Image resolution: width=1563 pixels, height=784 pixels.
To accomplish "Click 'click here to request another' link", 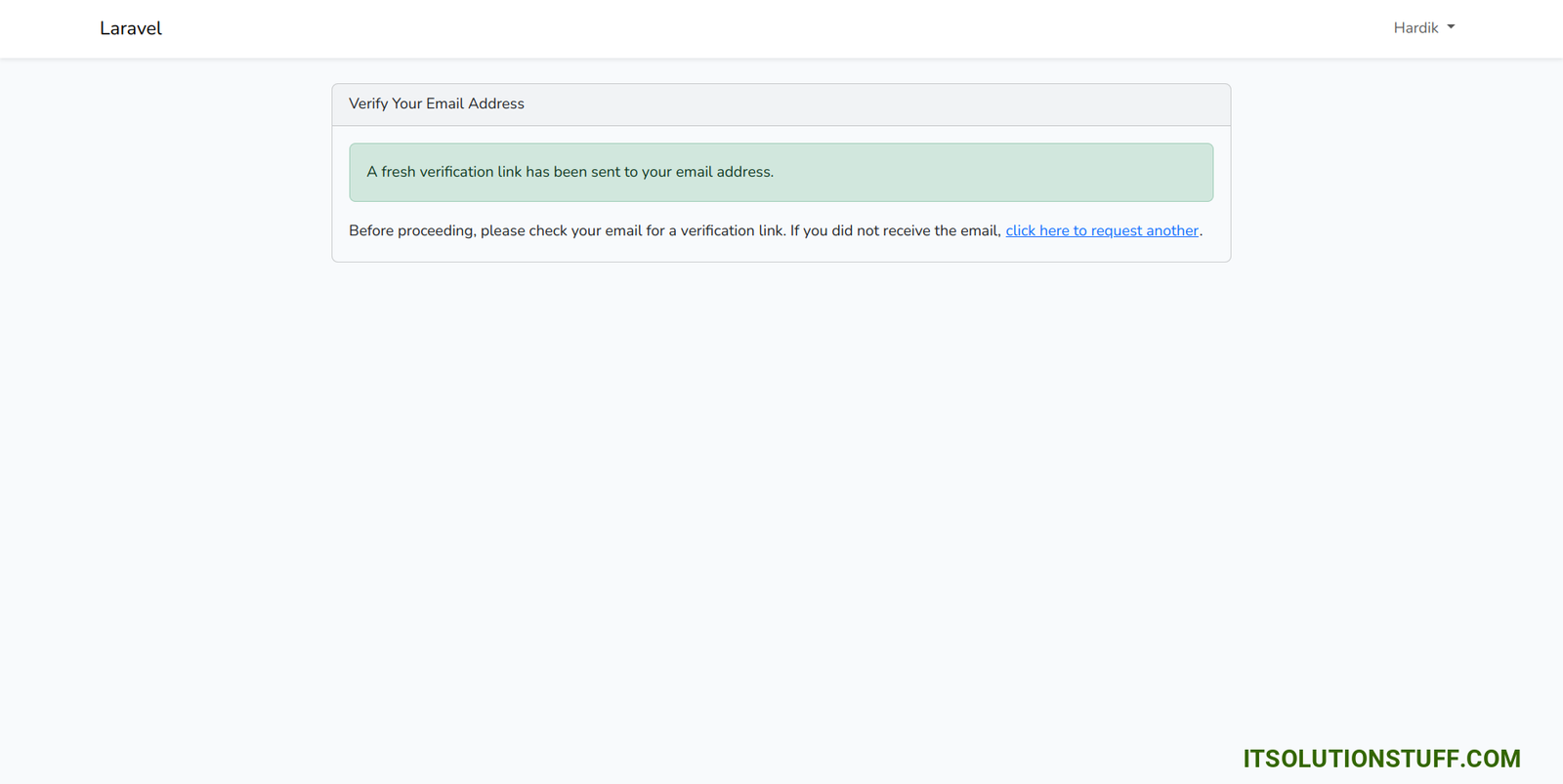I will point(1101,230).
